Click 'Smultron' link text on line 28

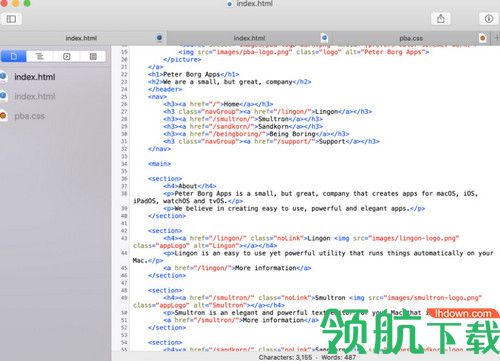[x=273, y=119]
